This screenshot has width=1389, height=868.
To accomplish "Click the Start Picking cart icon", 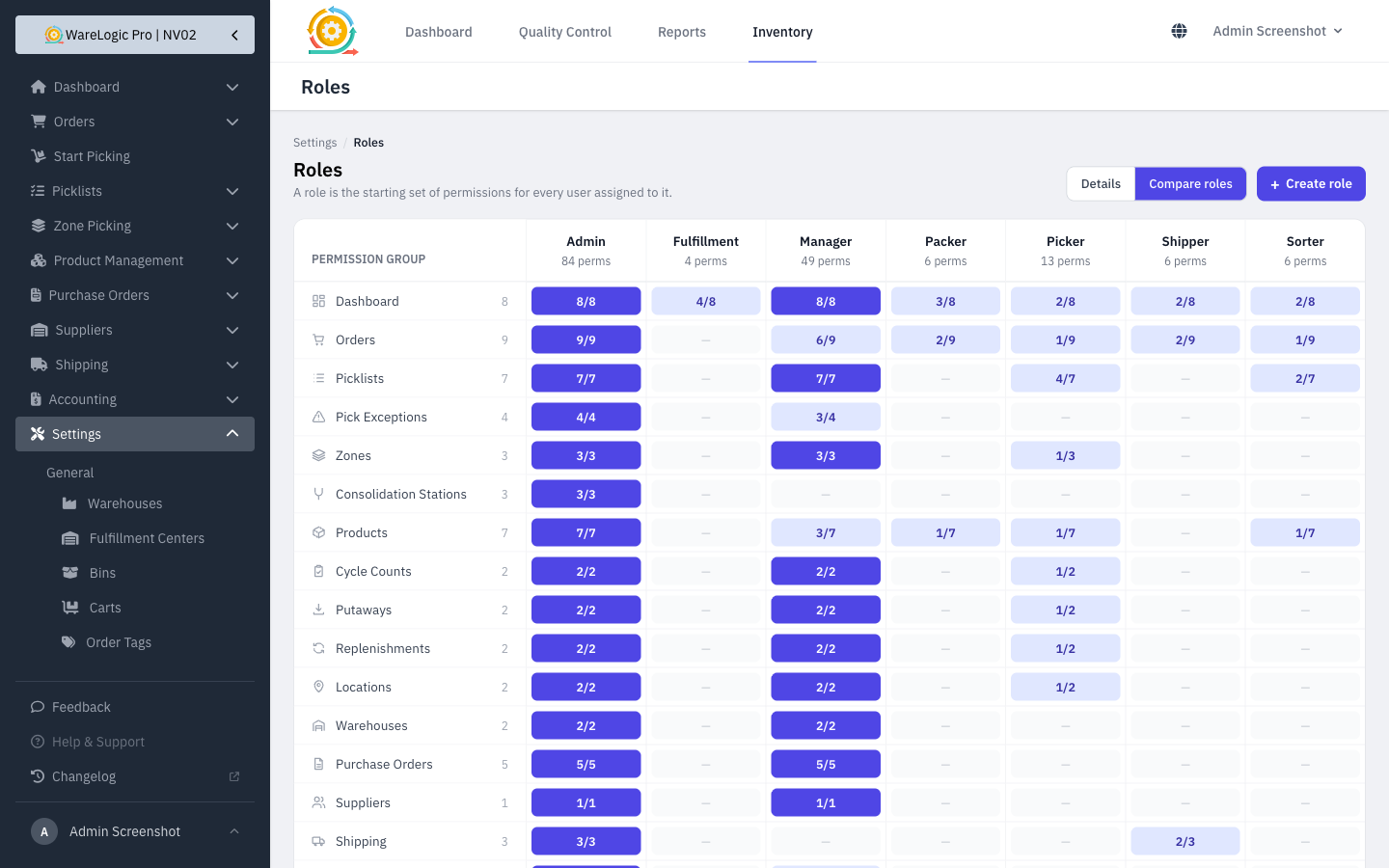I will pyautogui.click(x=39, y=156).
